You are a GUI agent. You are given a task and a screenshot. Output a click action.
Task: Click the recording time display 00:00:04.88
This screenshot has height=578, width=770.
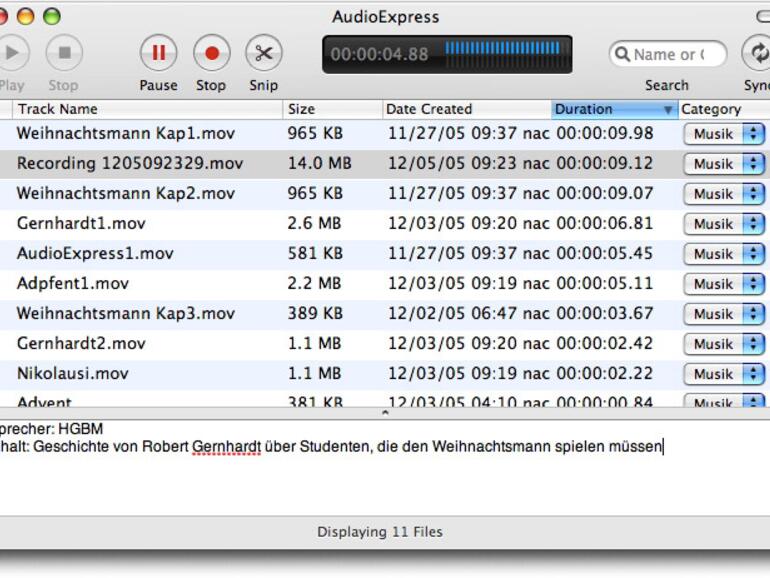coord(379,54)
